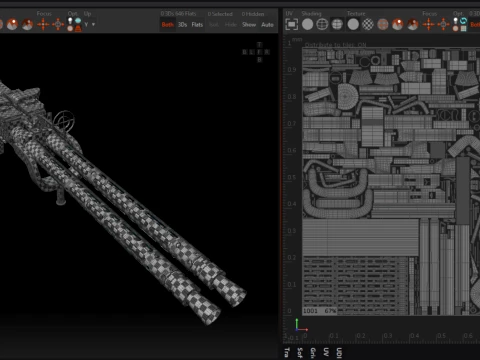480x360 pixels.
Task: Toggle light bulb option in UV toolbar
Action: [x=456, y=21]
